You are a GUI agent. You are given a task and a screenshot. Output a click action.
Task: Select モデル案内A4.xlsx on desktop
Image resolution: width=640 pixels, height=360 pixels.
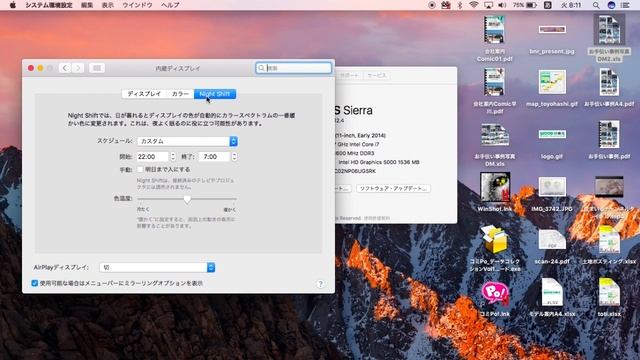[552, 298]
